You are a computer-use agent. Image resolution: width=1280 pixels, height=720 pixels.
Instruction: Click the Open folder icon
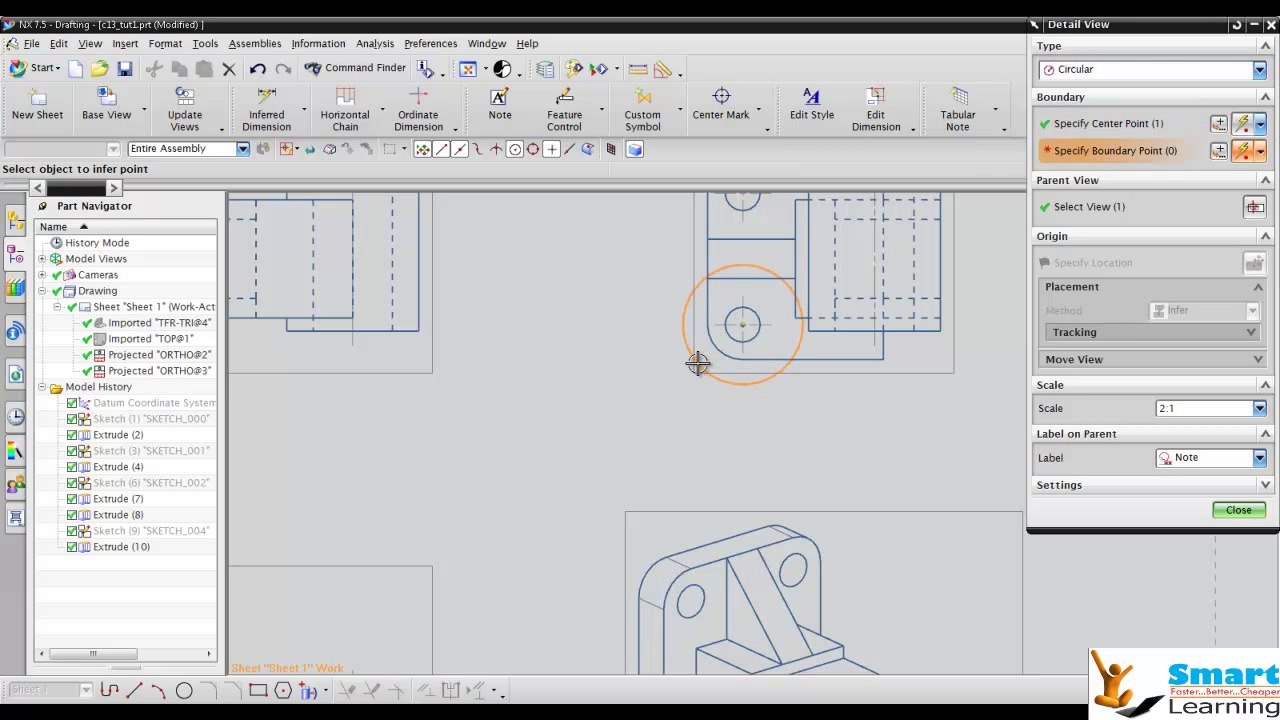tap(99, 69)
